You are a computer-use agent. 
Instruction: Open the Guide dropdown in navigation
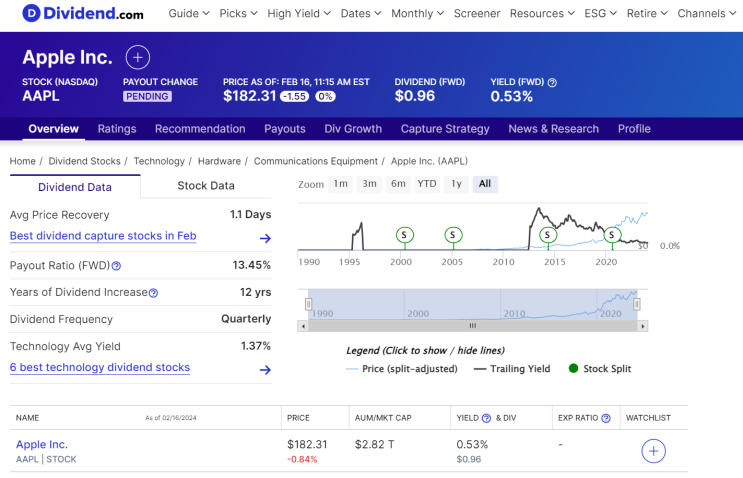coord(189,14)
